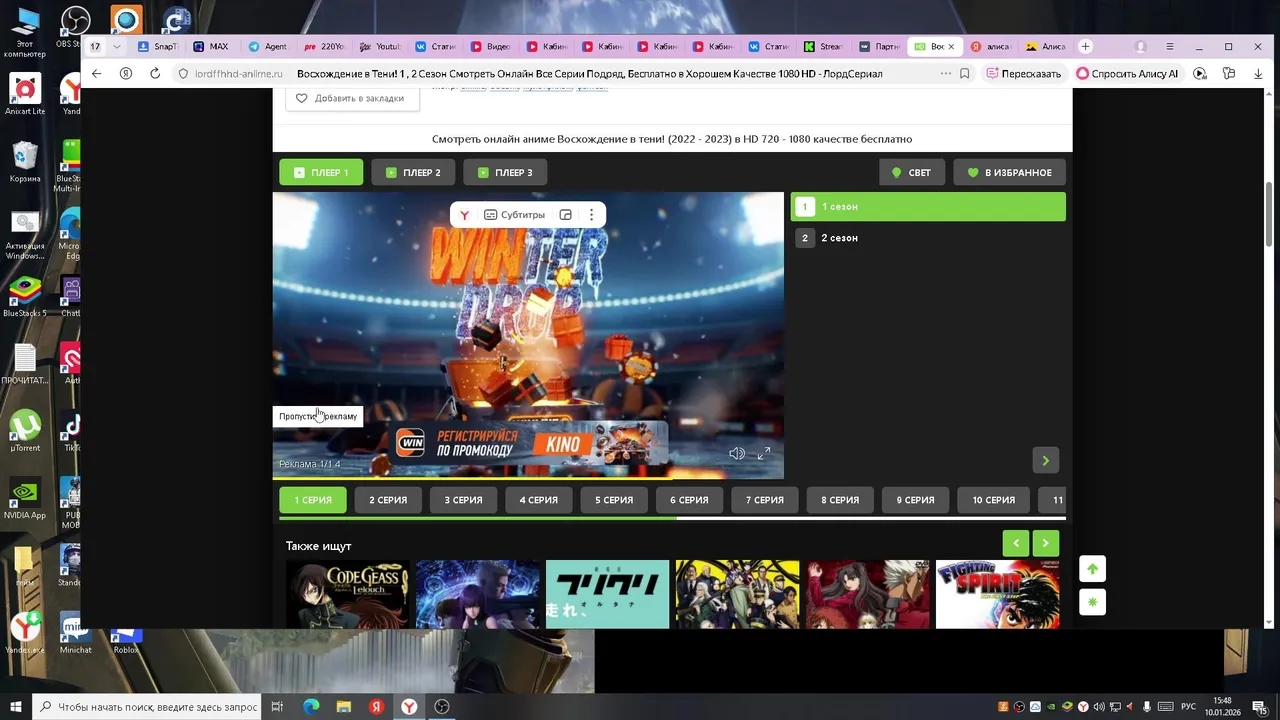Turn on Субтитры in the video overlay
The height and width of the screenshot is (720, 1280).
tap(514, 215)
